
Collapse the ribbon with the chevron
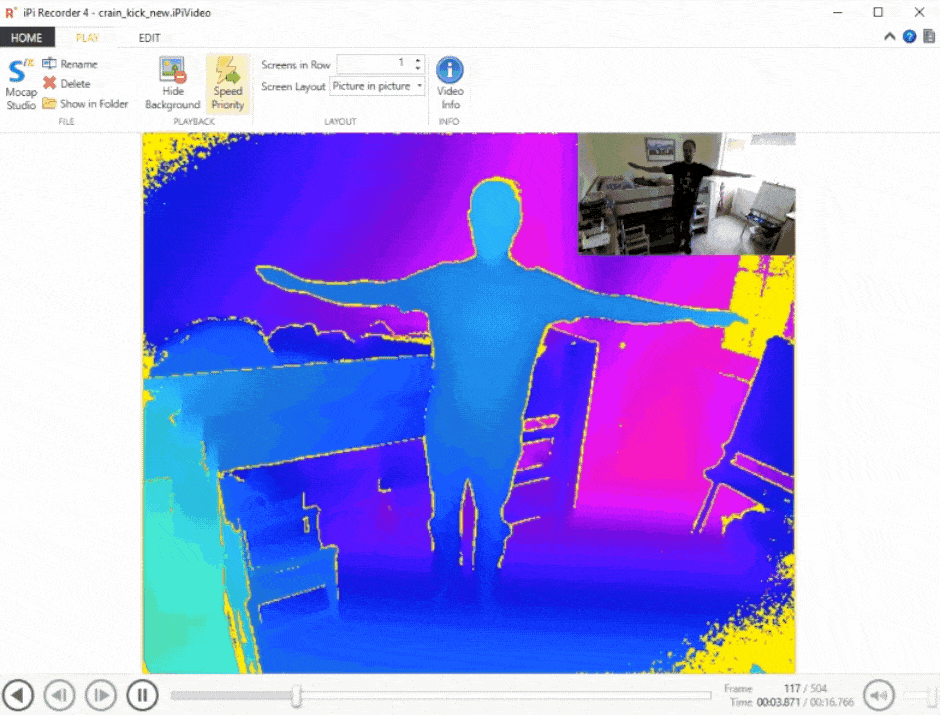[888, 35]
